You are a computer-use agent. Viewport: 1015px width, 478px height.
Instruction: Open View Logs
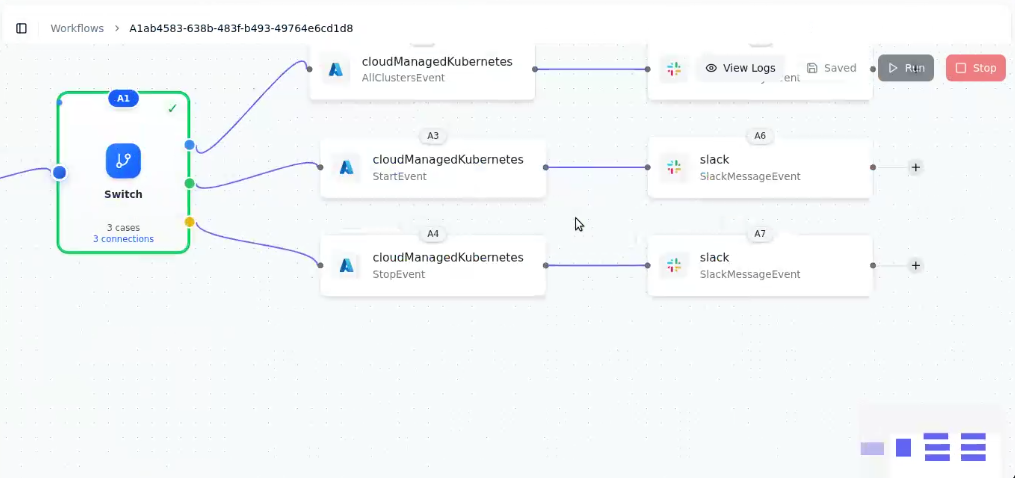(740, 68)
